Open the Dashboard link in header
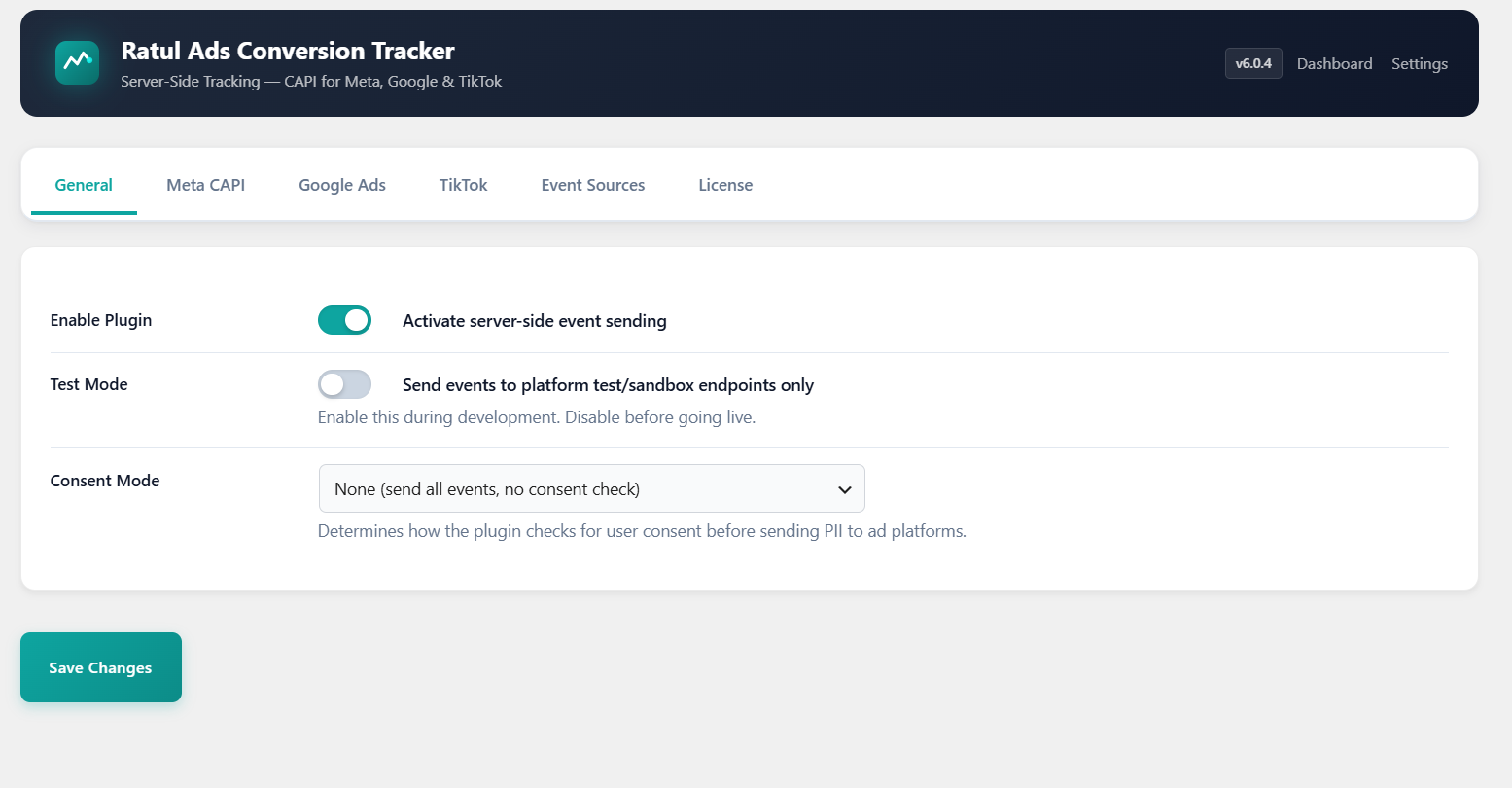The height and width of the screenshot is (788, 1512). click(x=1334, y=63)
